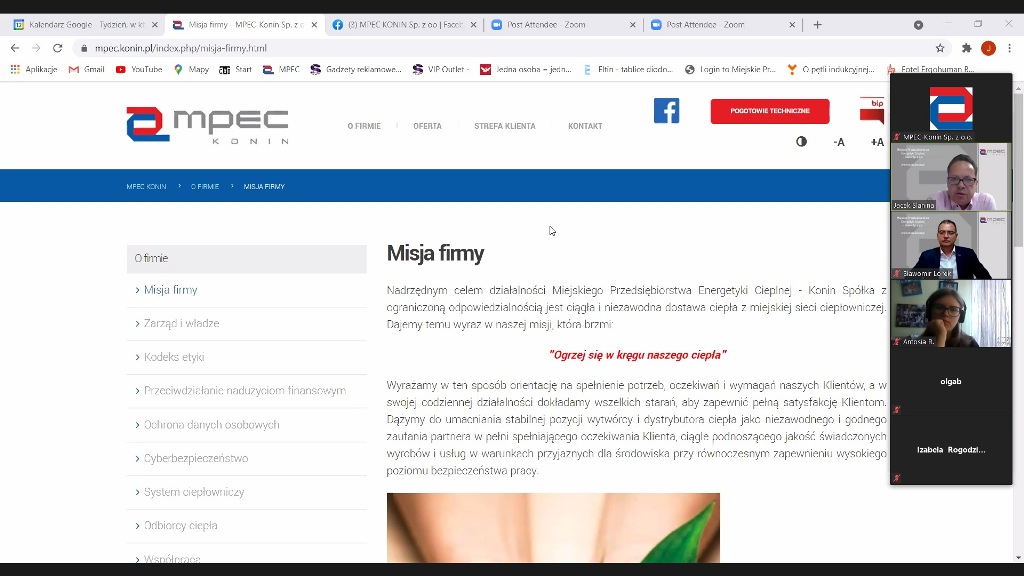Expand Zarząd i władze sidebar item

pos(181,324)
